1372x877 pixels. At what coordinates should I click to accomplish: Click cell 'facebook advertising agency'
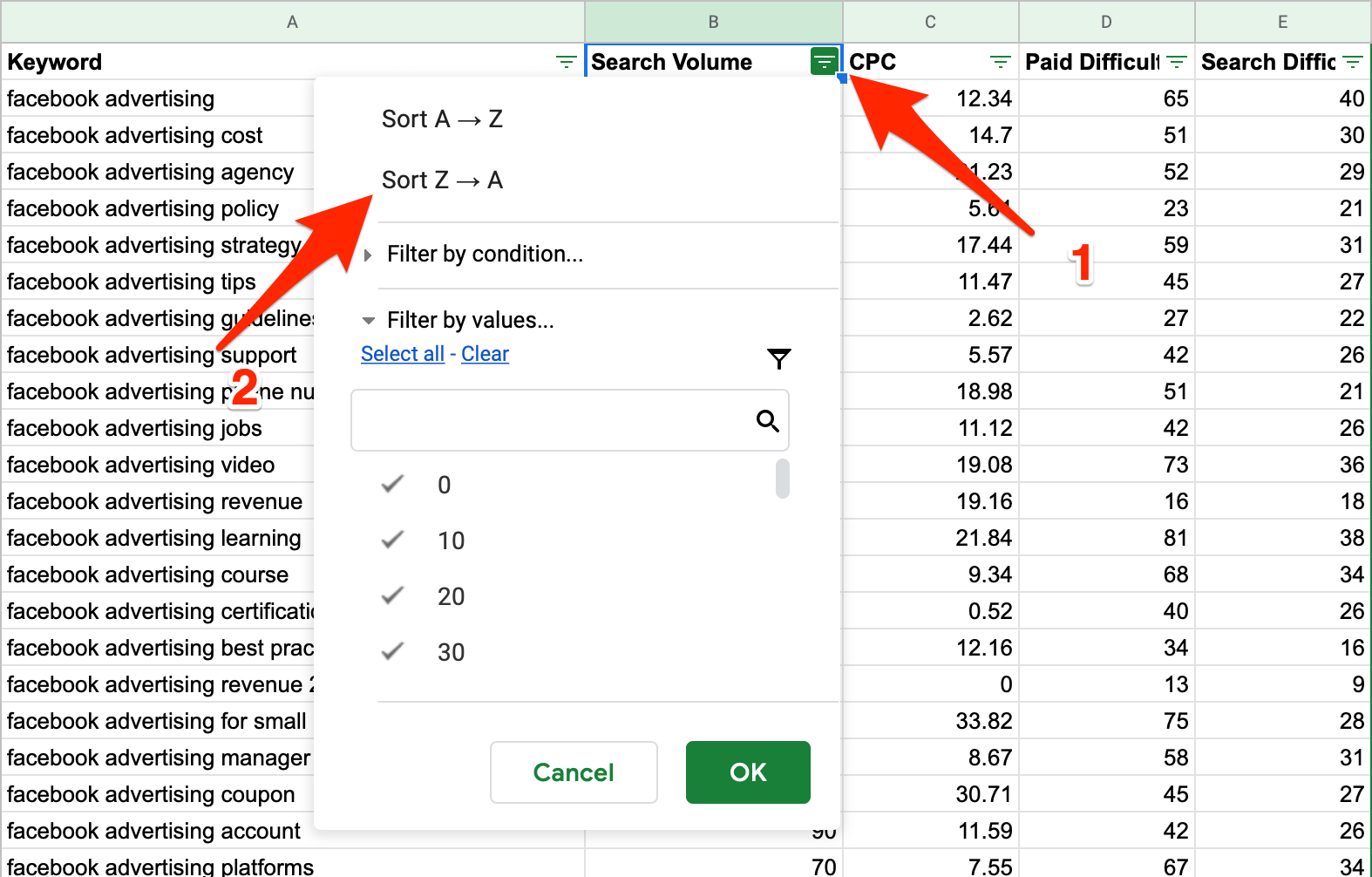158,172
